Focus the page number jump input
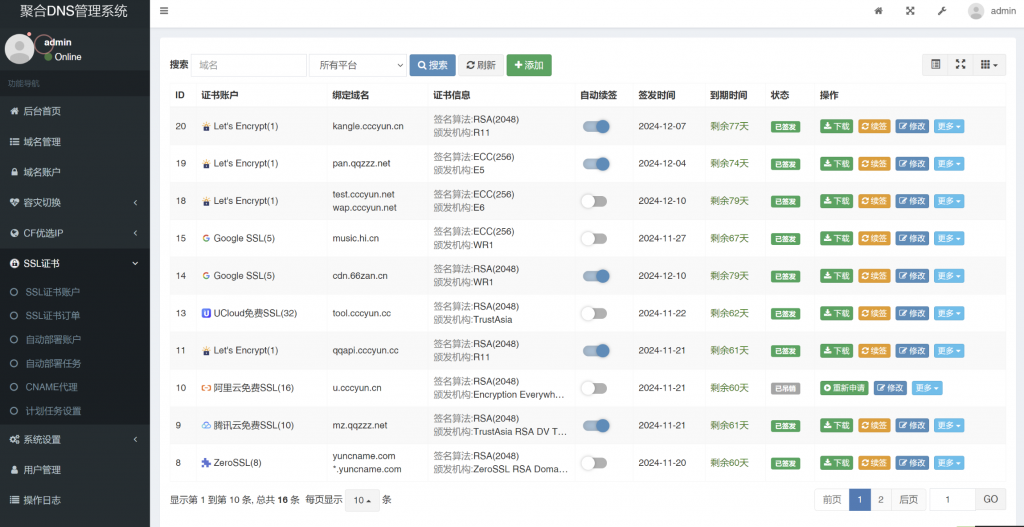1024x527 pixels. 952,500
